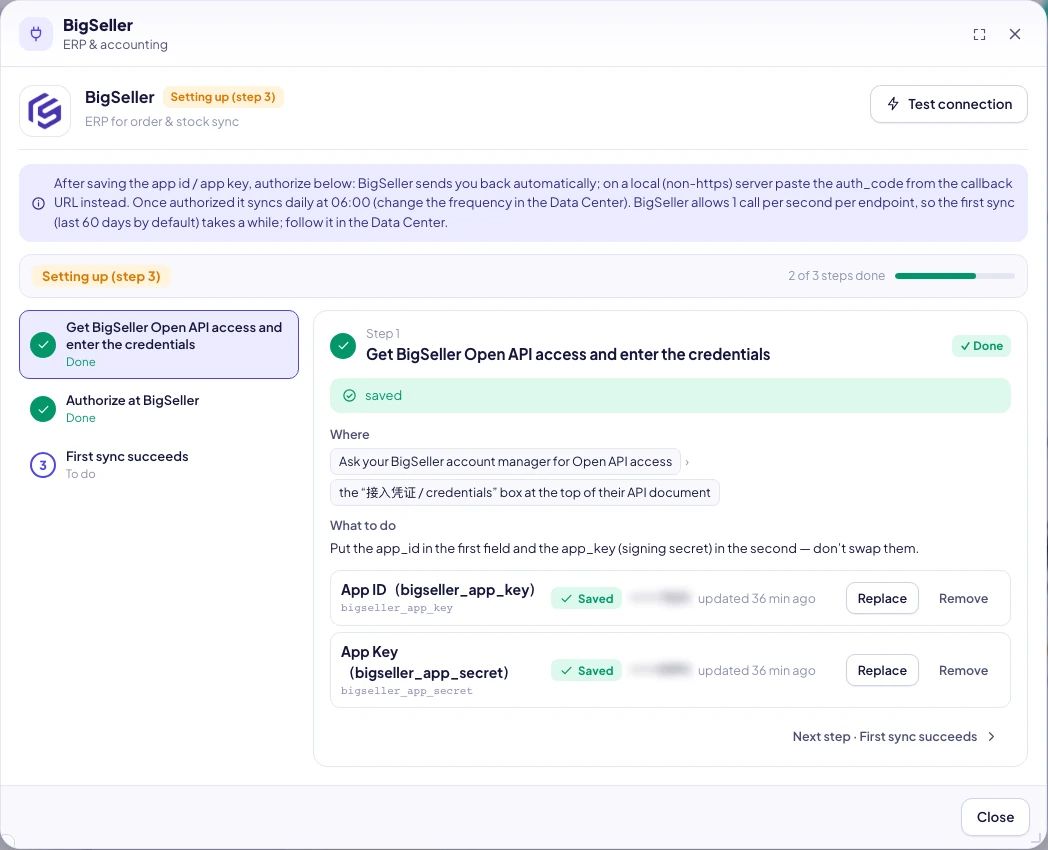The width and height of the screenshot is (1048, 850).
Task: Click the BigSeller logo thumbnail
Action: [x=45, y=111]
